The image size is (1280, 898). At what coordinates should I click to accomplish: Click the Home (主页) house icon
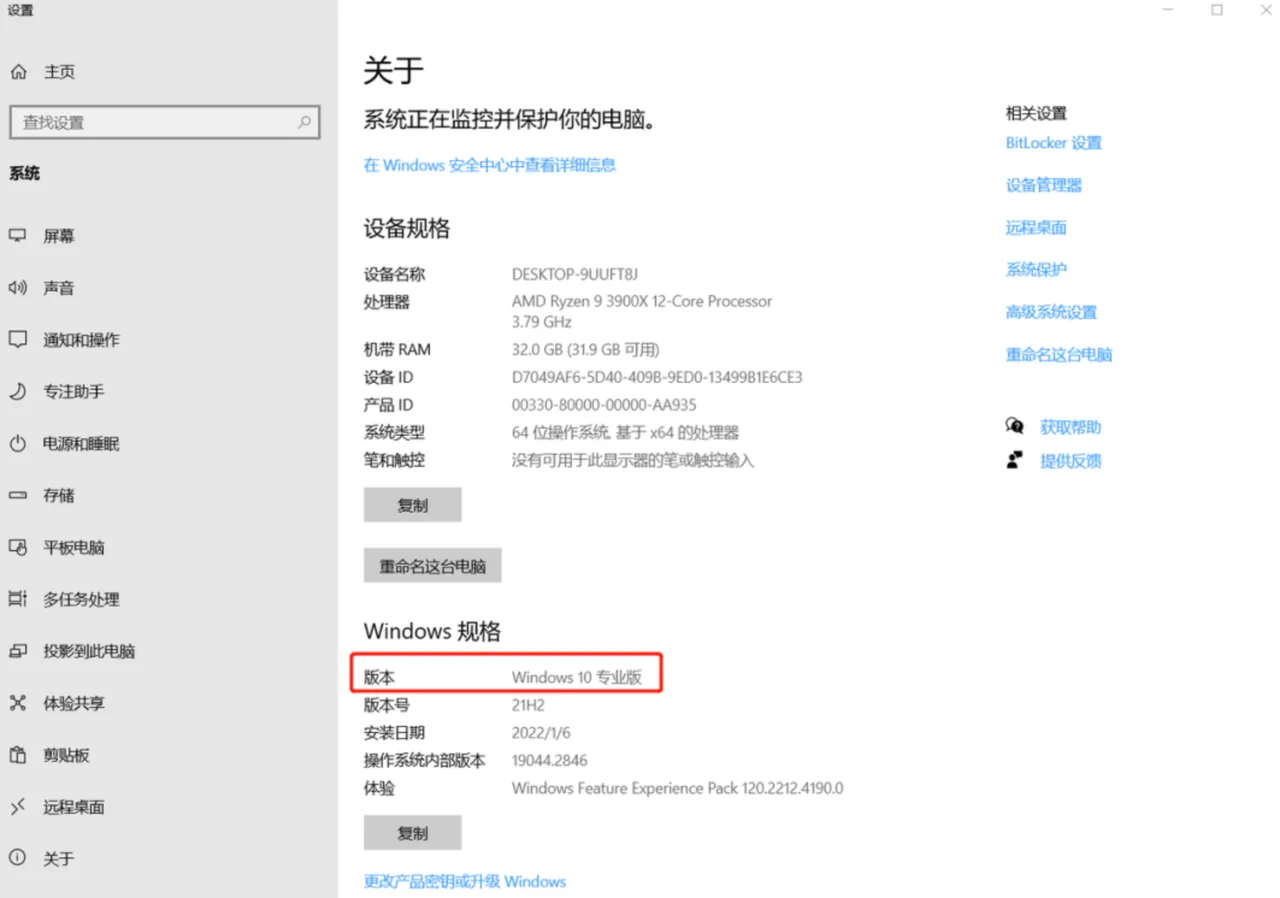[18, 72]
